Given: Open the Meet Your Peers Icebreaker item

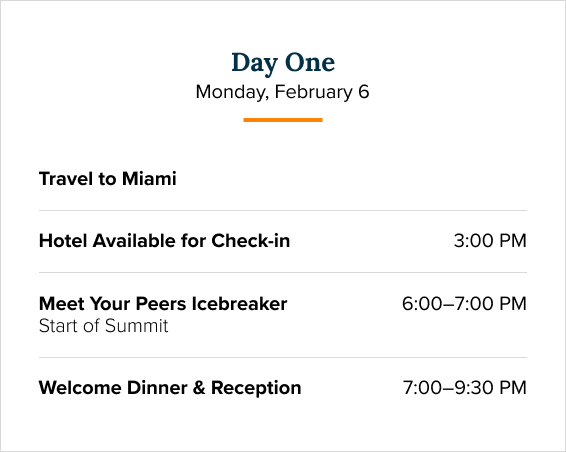Looking at the screenshot, I should (x=163, y=304).
